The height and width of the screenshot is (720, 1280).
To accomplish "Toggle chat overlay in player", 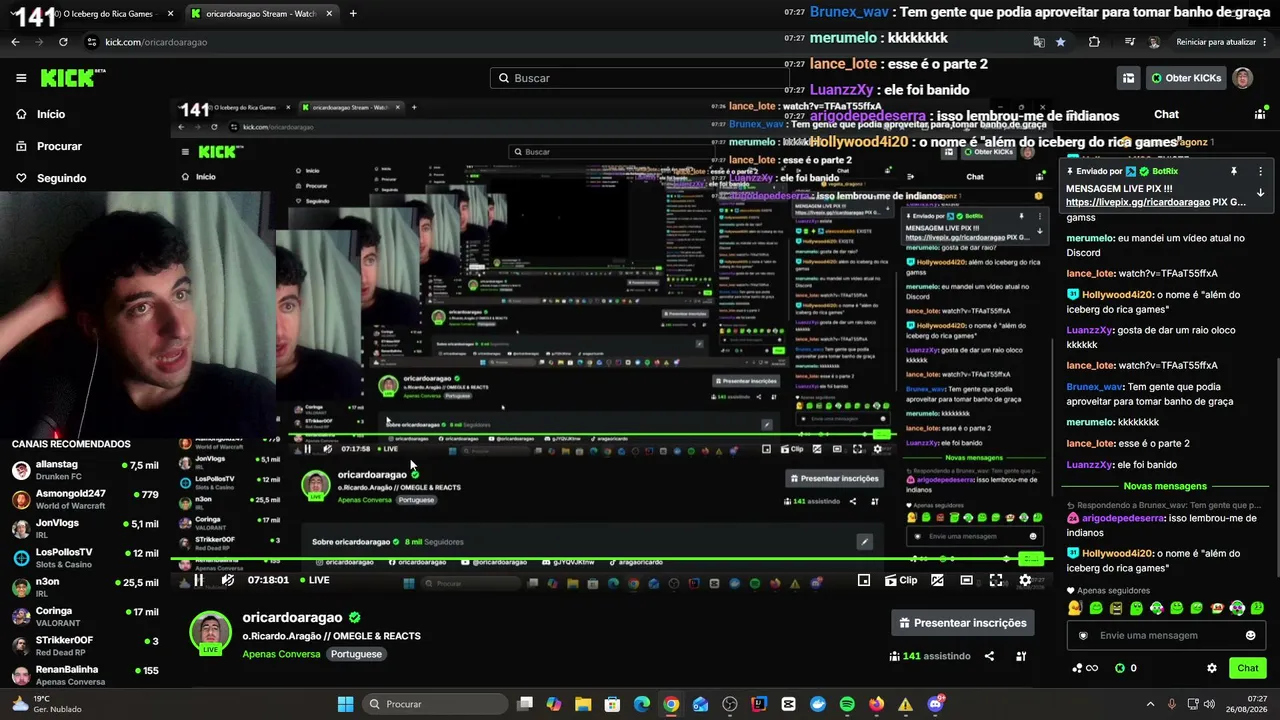I will [937, 580].
